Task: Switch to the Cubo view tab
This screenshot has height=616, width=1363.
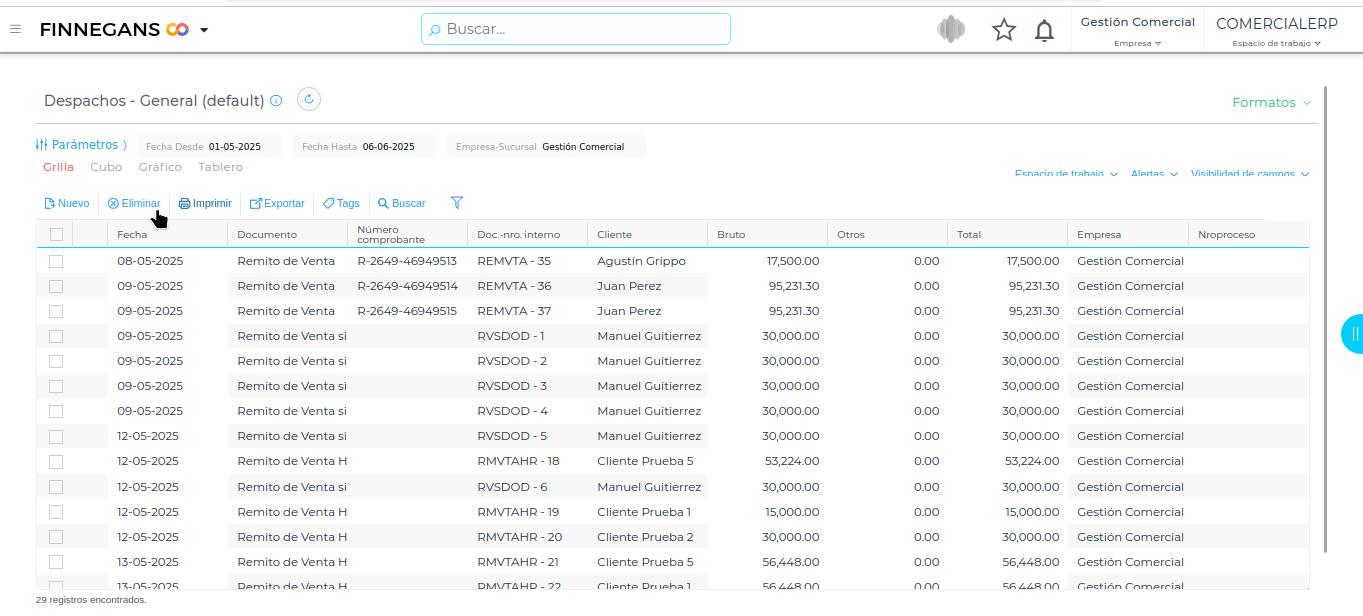Action: pos(106,167)
